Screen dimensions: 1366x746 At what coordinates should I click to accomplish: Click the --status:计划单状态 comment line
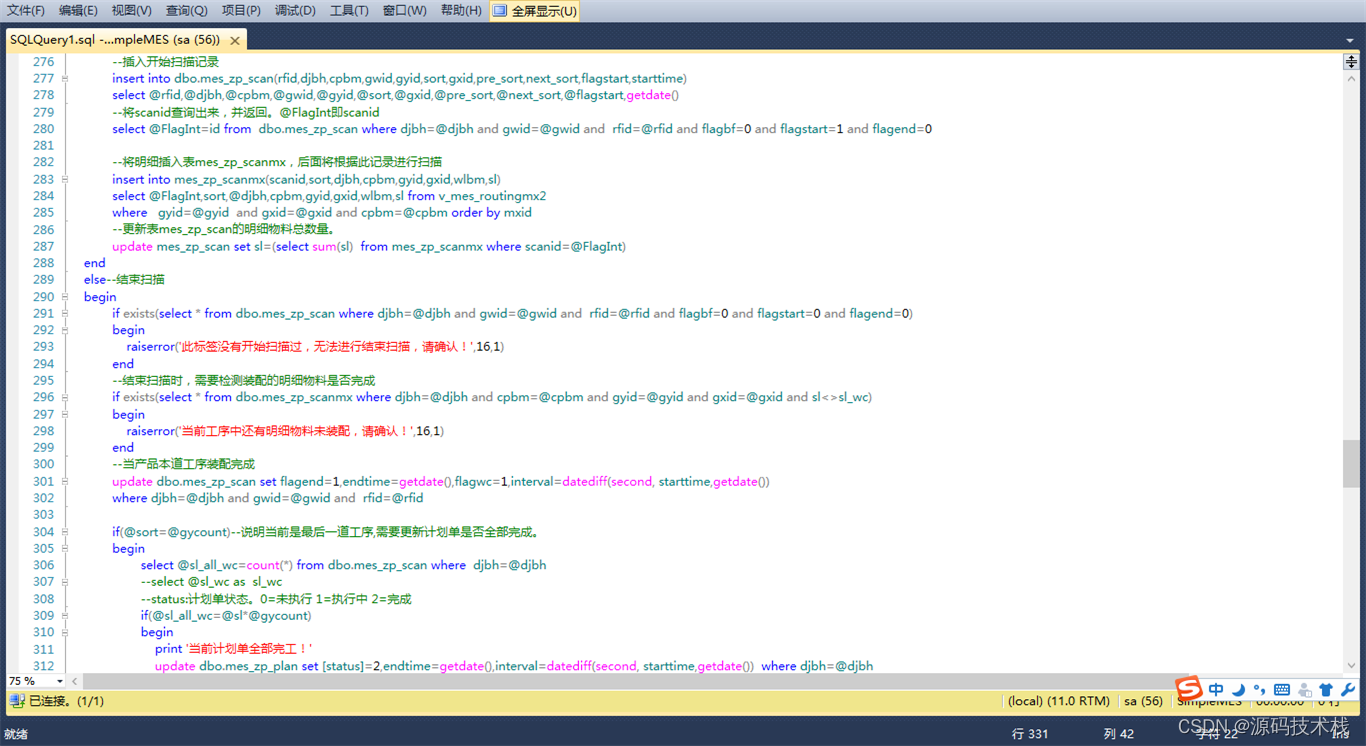(276, 599)
